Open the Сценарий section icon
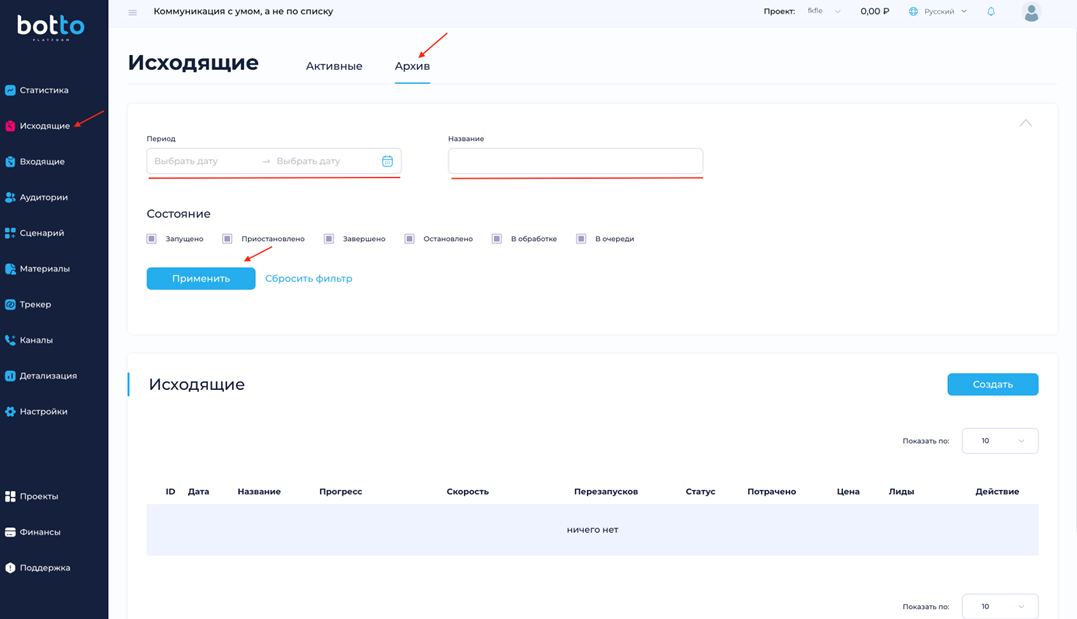The image size is (1077, 619). (x=10, y=233)
